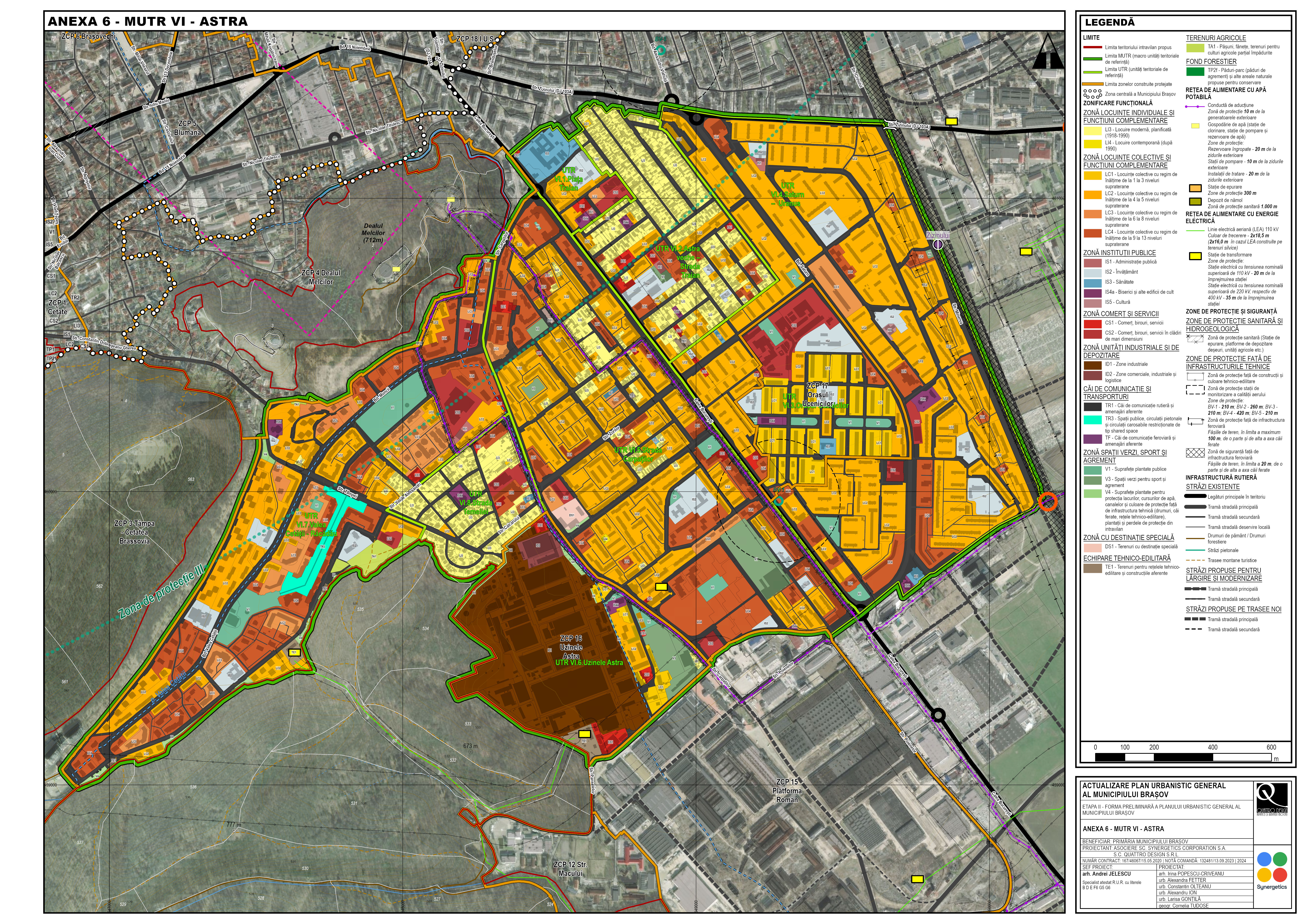
Task: Click the dashed-rectangle air quality monitoring symbol
Action: point(1195,390)
